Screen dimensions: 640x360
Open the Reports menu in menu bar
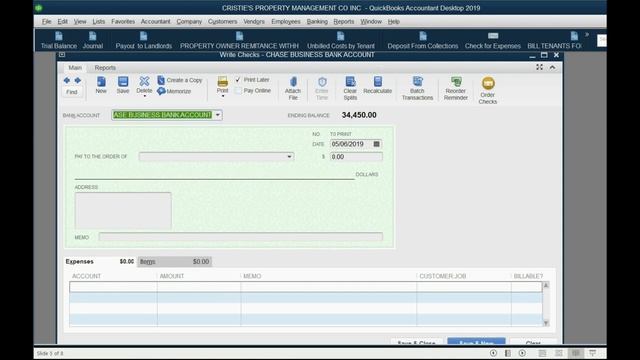[x=344, y=22]
